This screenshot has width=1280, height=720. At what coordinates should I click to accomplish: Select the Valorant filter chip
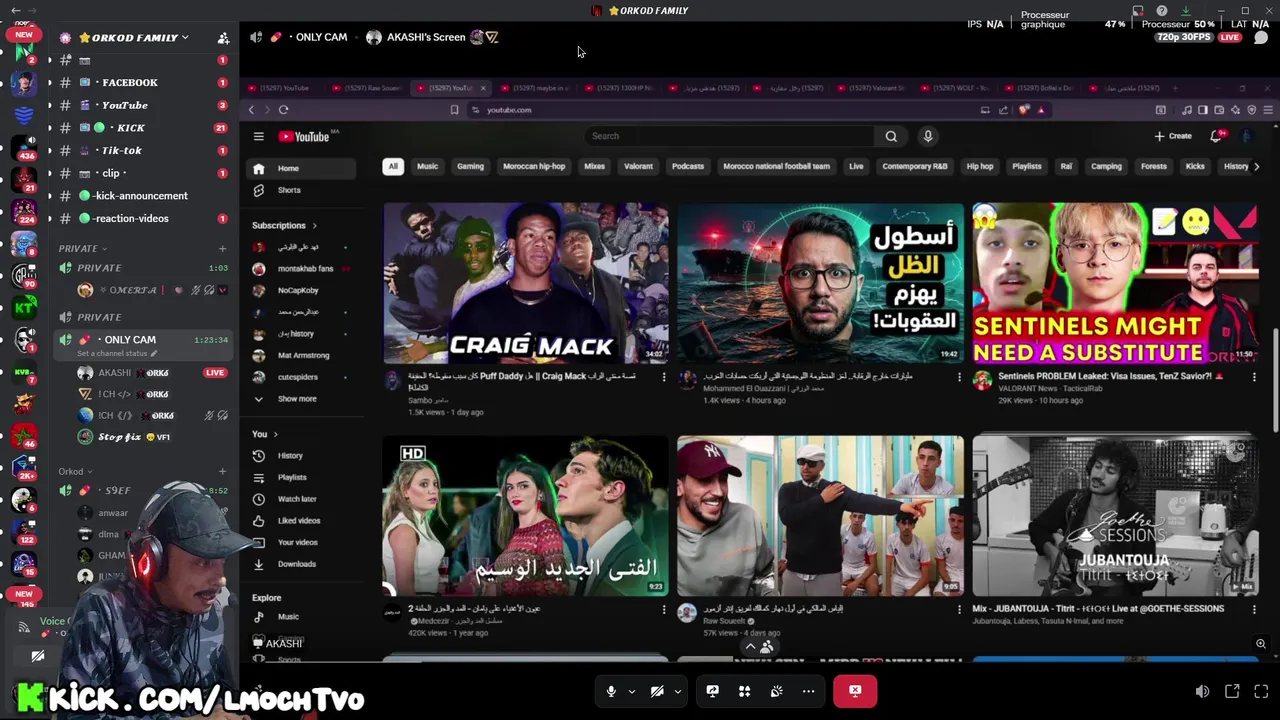click(x=638, y=166)
